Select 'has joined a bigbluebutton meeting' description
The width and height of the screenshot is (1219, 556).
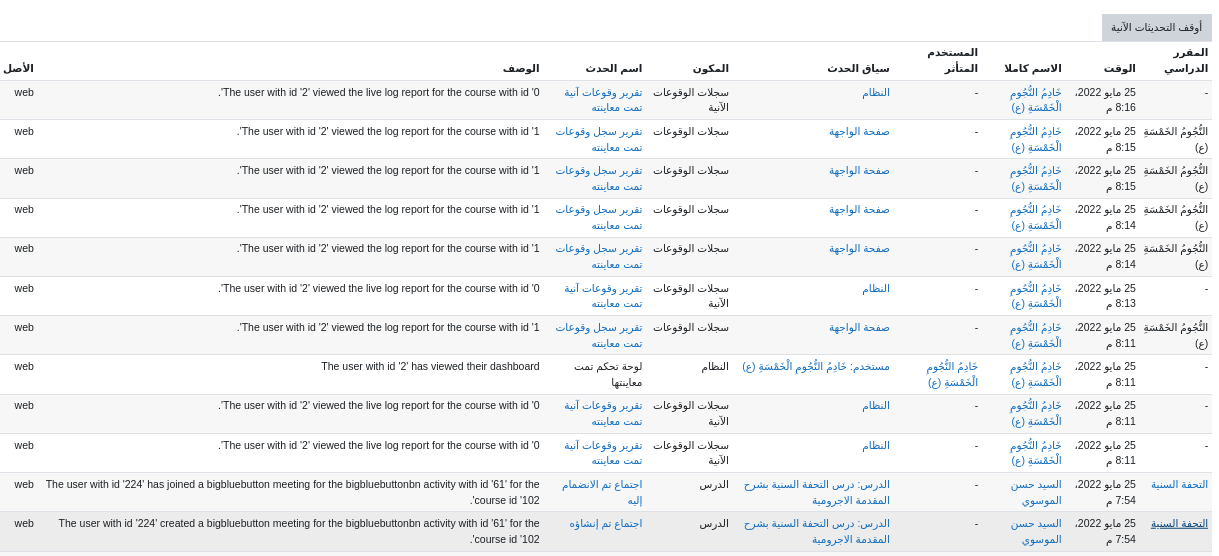point(292,492)
